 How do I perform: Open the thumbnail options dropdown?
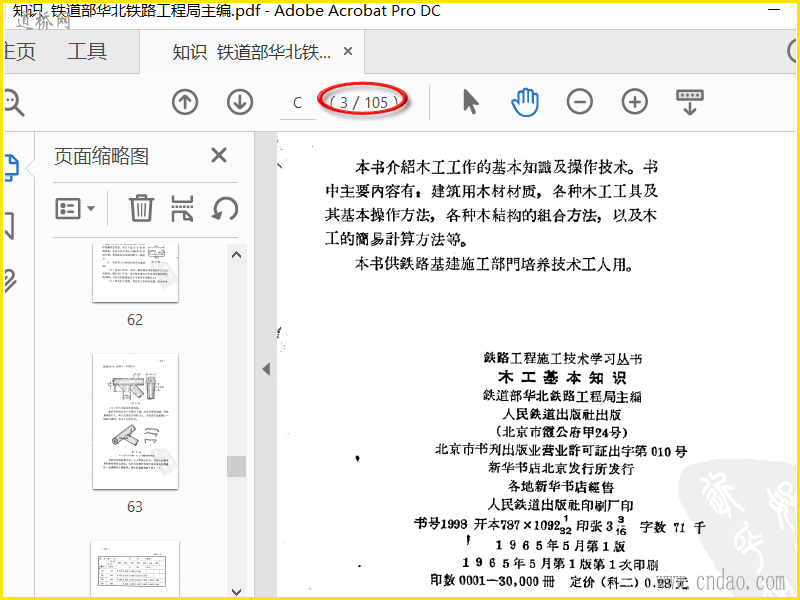(74, 208)
